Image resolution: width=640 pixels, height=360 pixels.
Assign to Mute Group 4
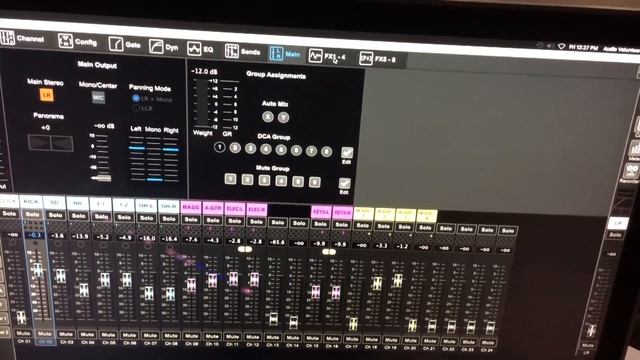281,181
